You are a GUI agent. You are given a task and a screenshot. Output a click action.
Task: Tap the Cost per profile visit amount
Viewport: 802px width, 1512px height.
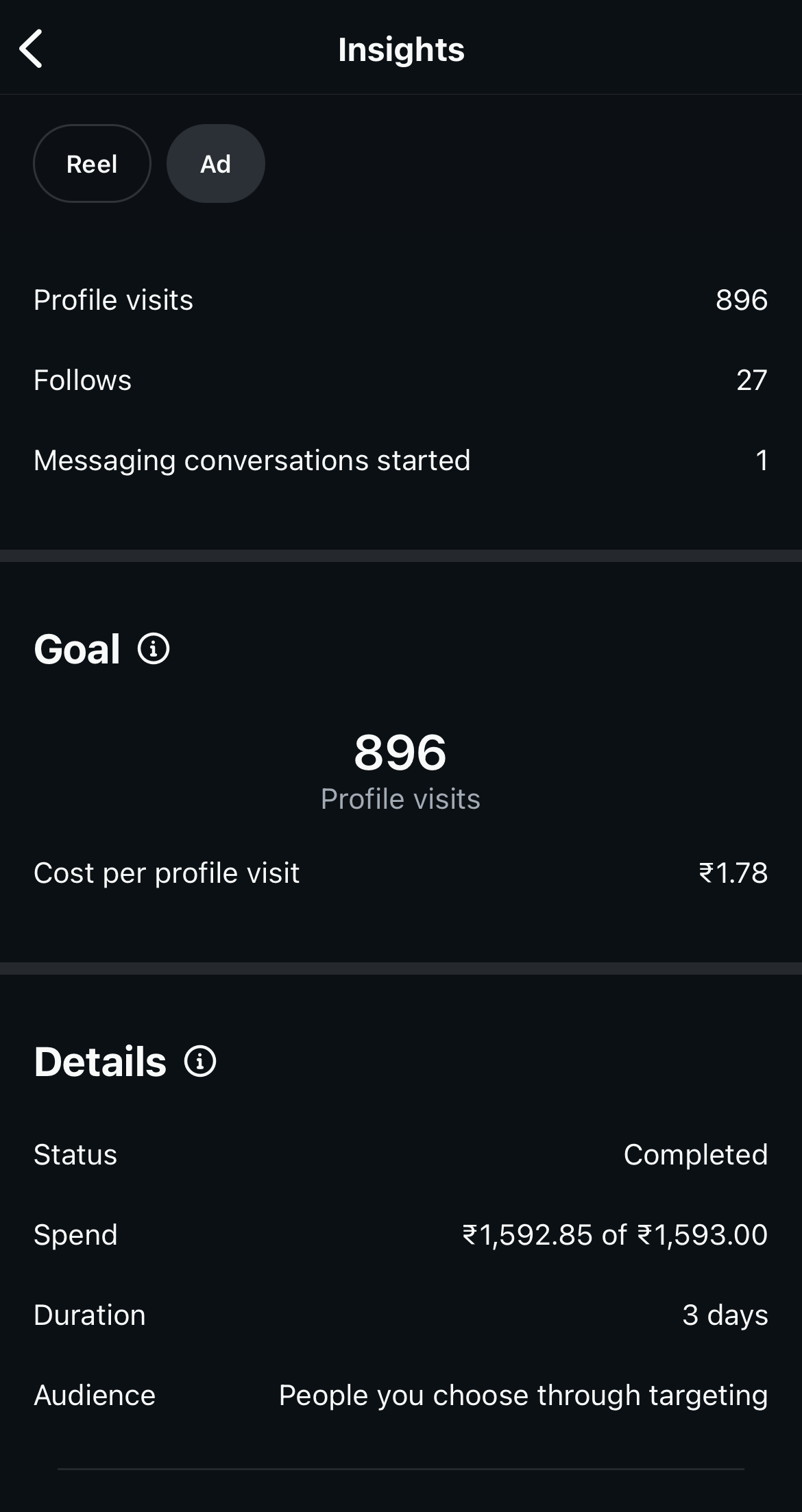coord(733,873)
